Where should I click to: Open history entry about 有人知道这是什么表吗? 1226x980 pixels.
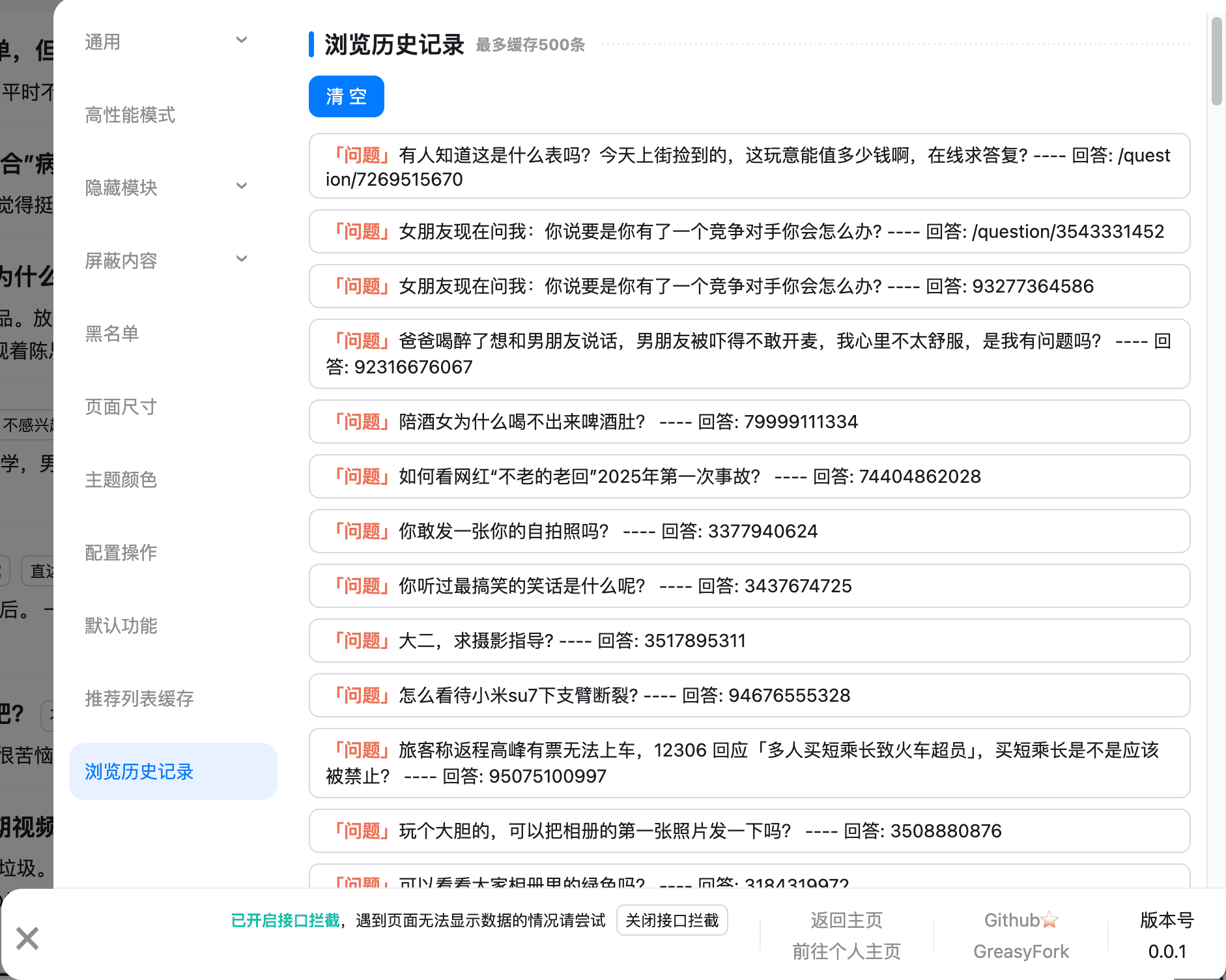(749, 166)
